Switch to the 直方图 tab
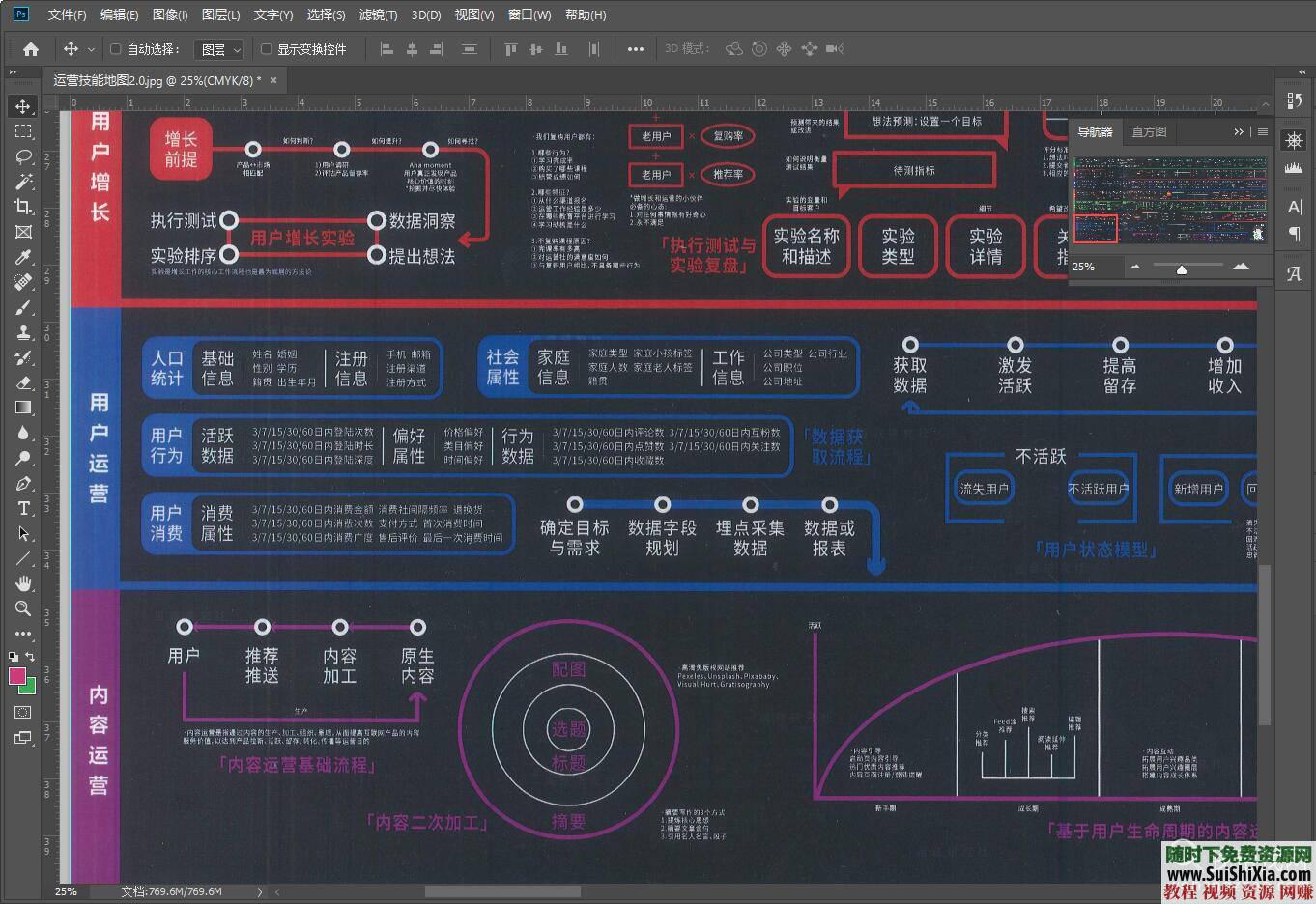The image size is (1316, 904). coord(1149,131)
